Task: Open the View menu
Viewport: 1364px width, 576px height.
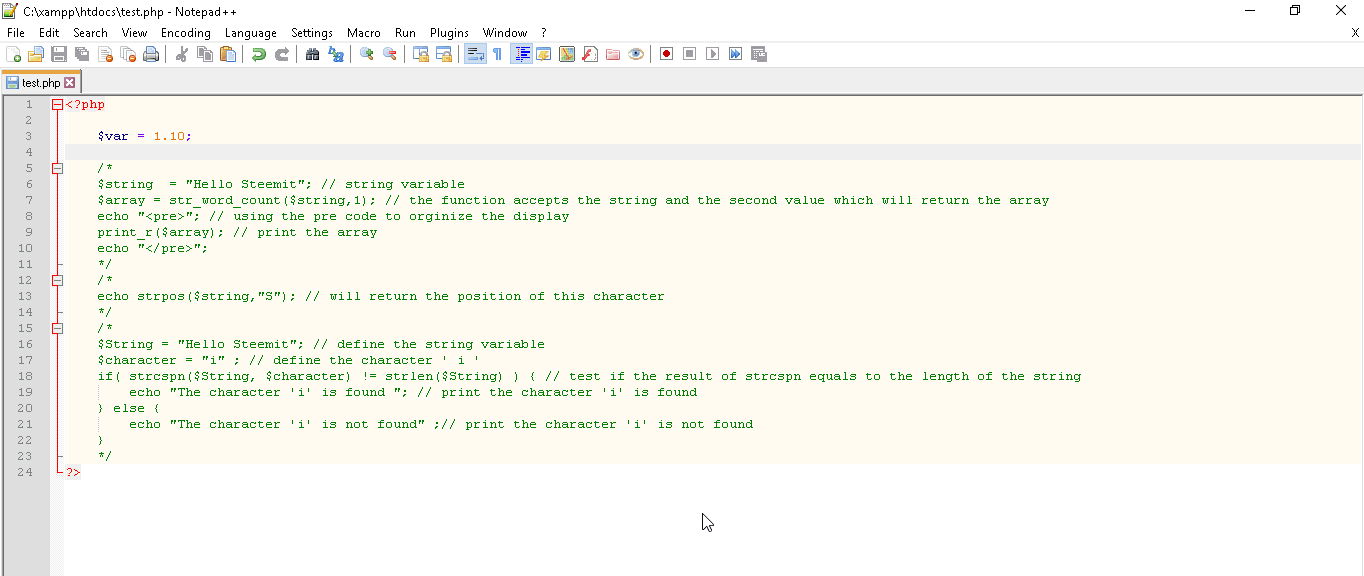Action: click(x=134, y=33)
